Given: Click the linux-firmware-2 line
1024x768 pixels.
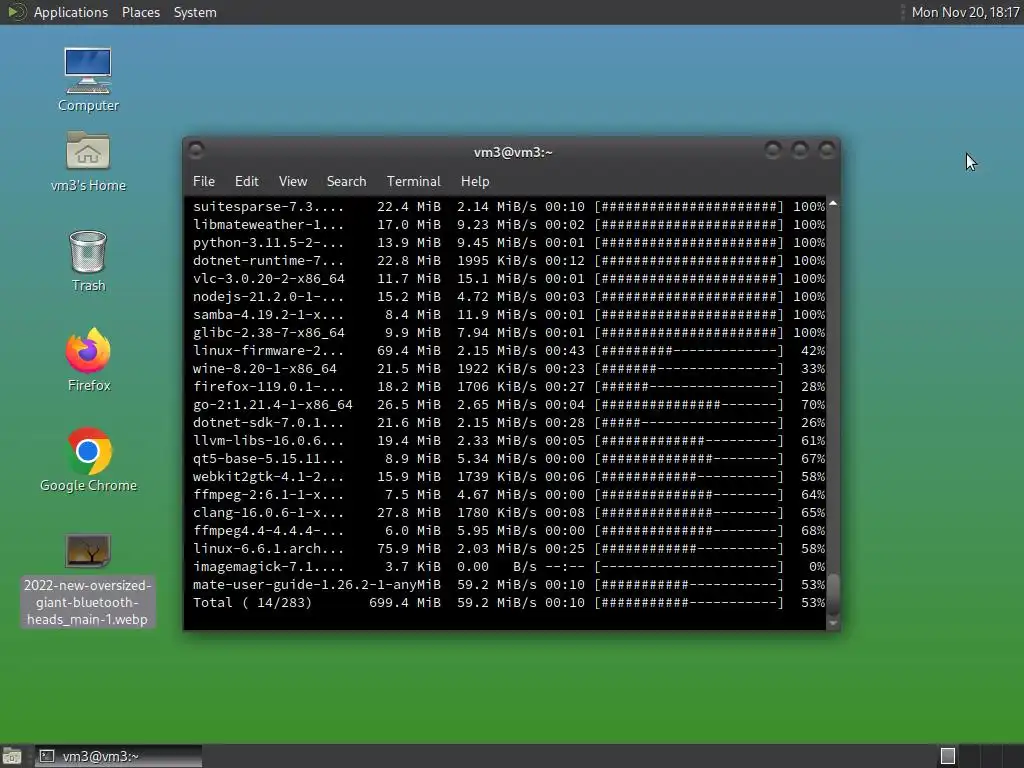Looking at the screenshot, I should tap(509, 351).
